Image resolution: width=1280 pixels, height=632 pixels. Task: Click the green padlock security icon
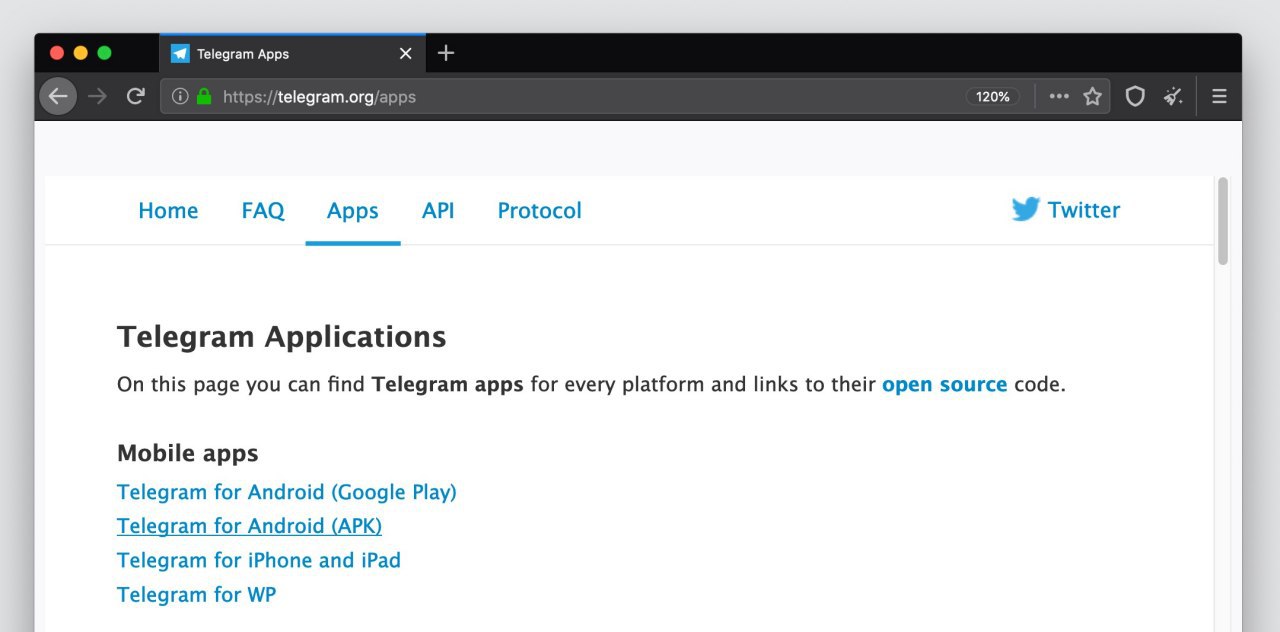click(204, 97)
